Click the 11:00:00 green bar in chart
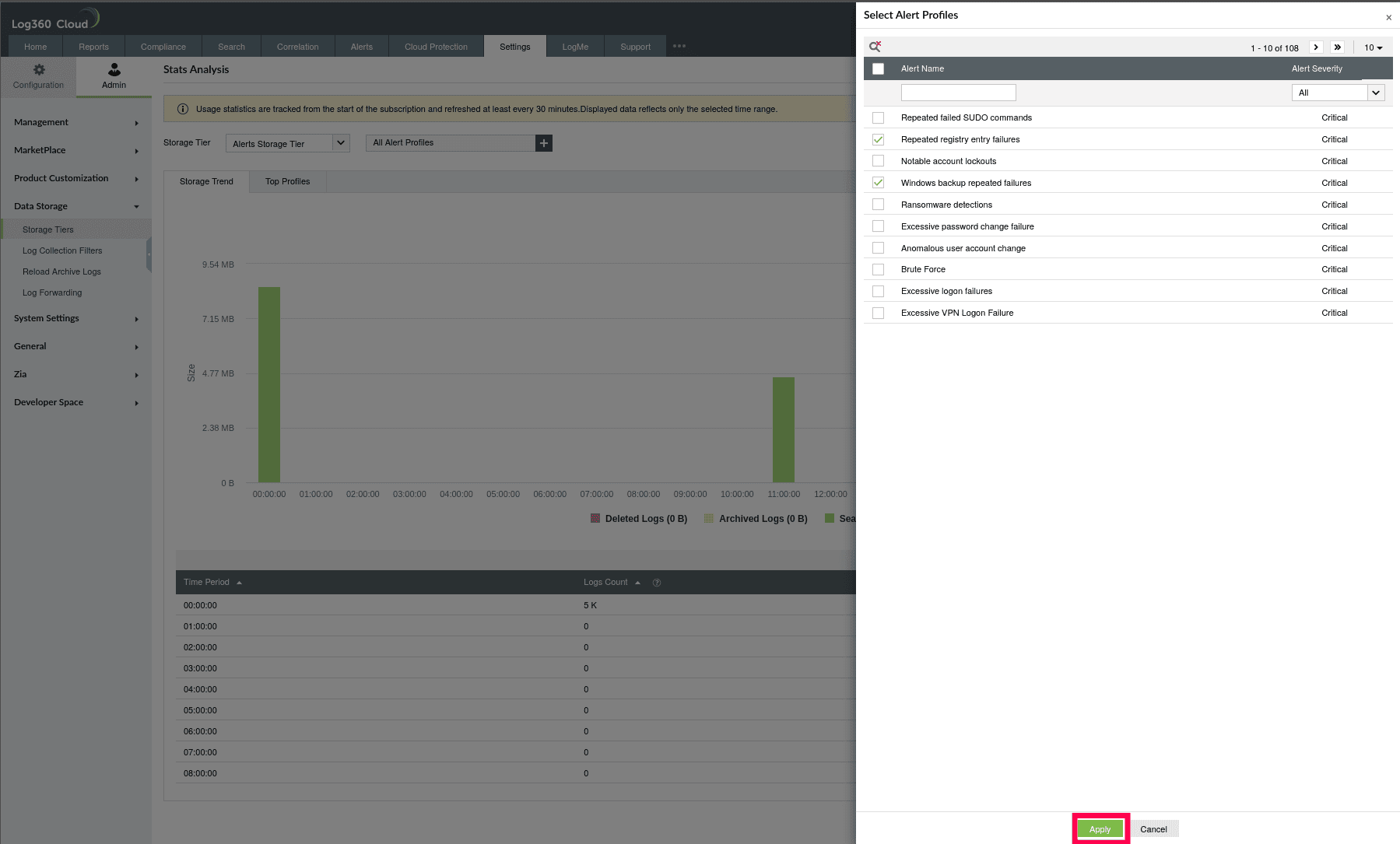The image size is (1400, 844). 784,430
